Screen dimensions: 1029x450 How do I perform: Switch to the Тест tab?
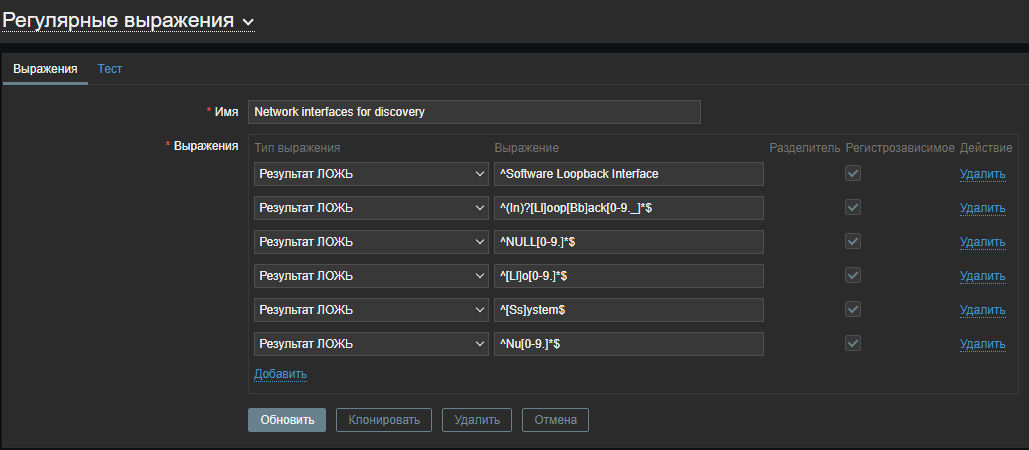109,68
